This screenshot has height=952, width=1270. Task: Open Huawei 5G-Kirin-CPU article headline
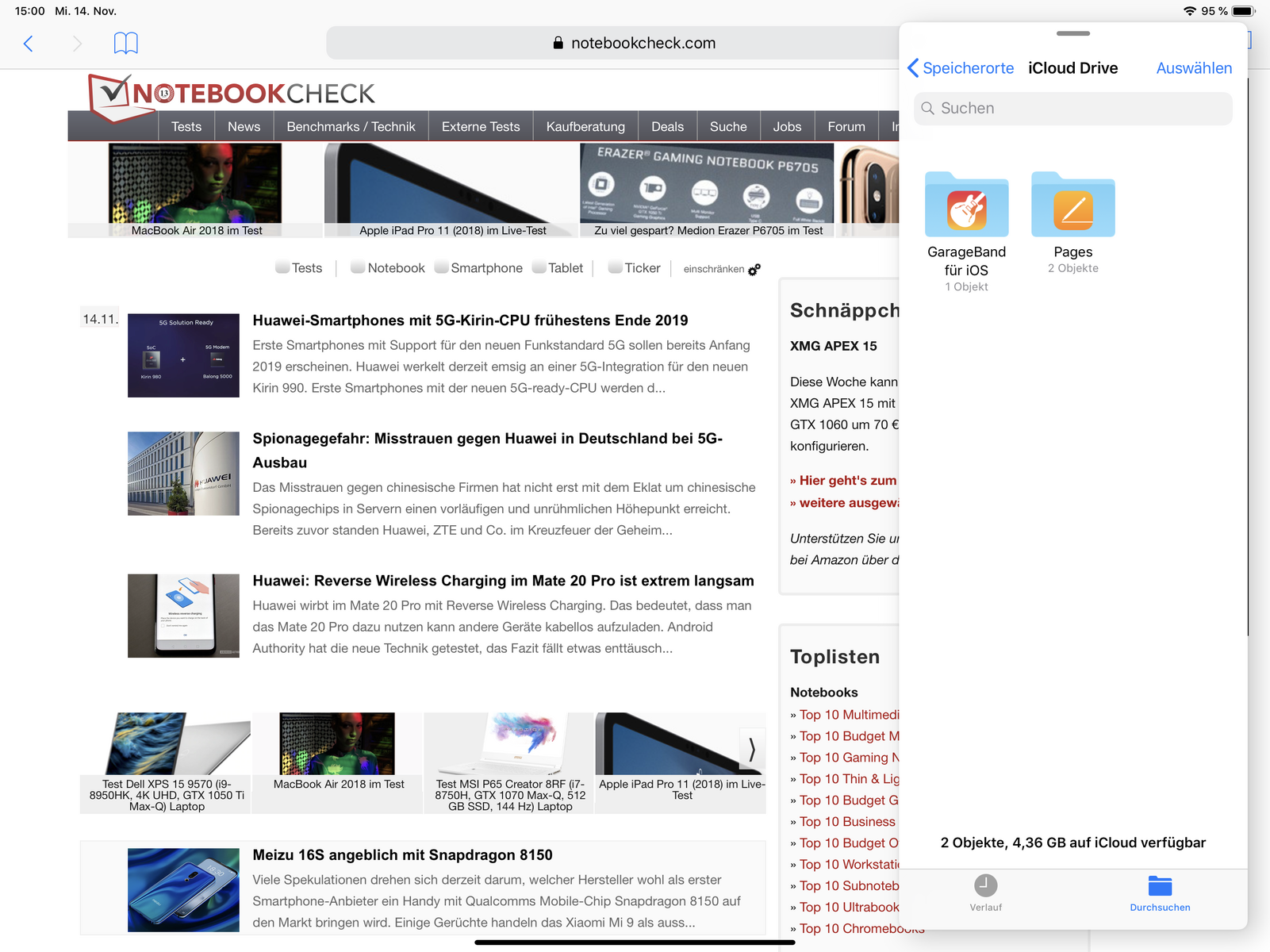point(470,321)
